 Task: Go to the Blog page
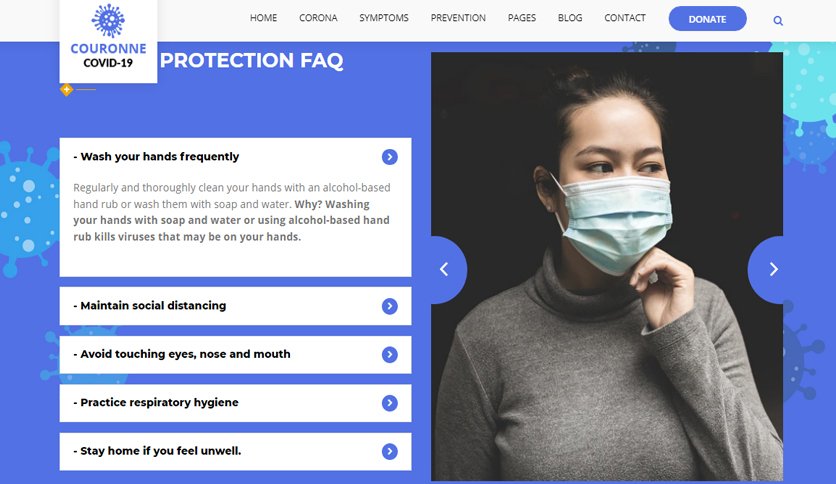tap(570, 18)
